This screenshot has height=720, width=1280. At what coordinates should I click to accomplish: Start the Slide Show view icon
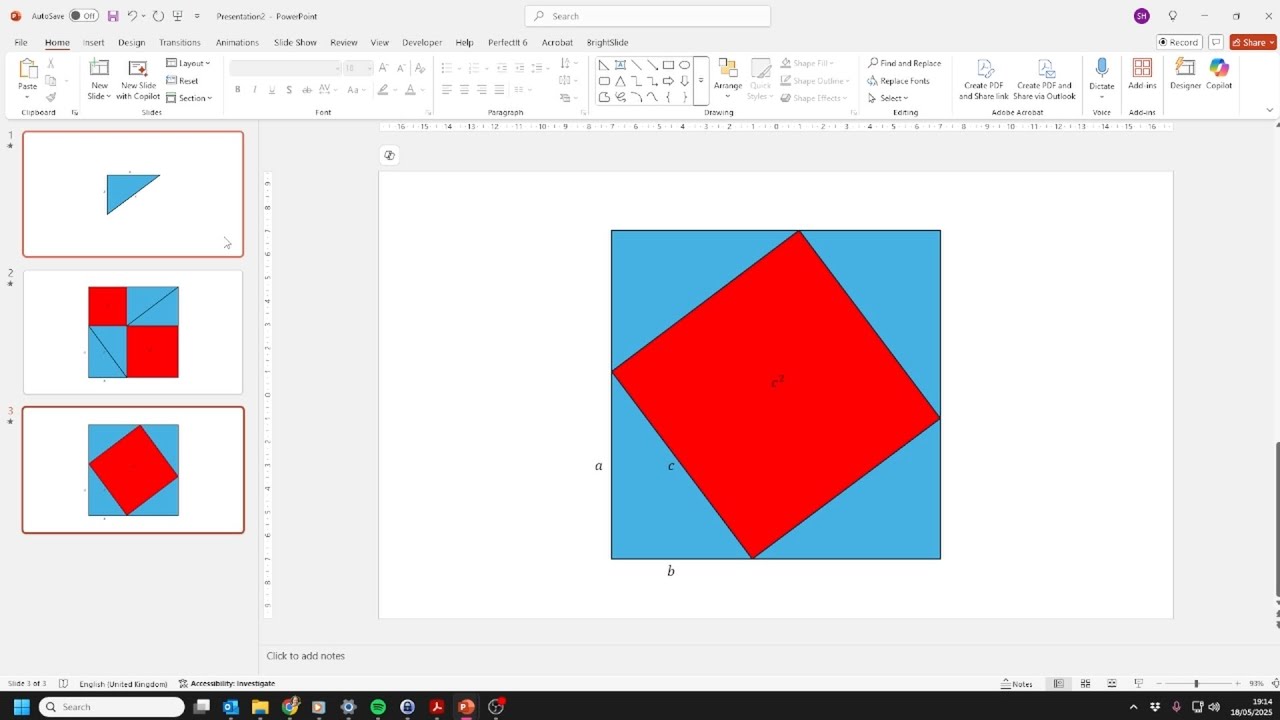[x=1138, y=684]
